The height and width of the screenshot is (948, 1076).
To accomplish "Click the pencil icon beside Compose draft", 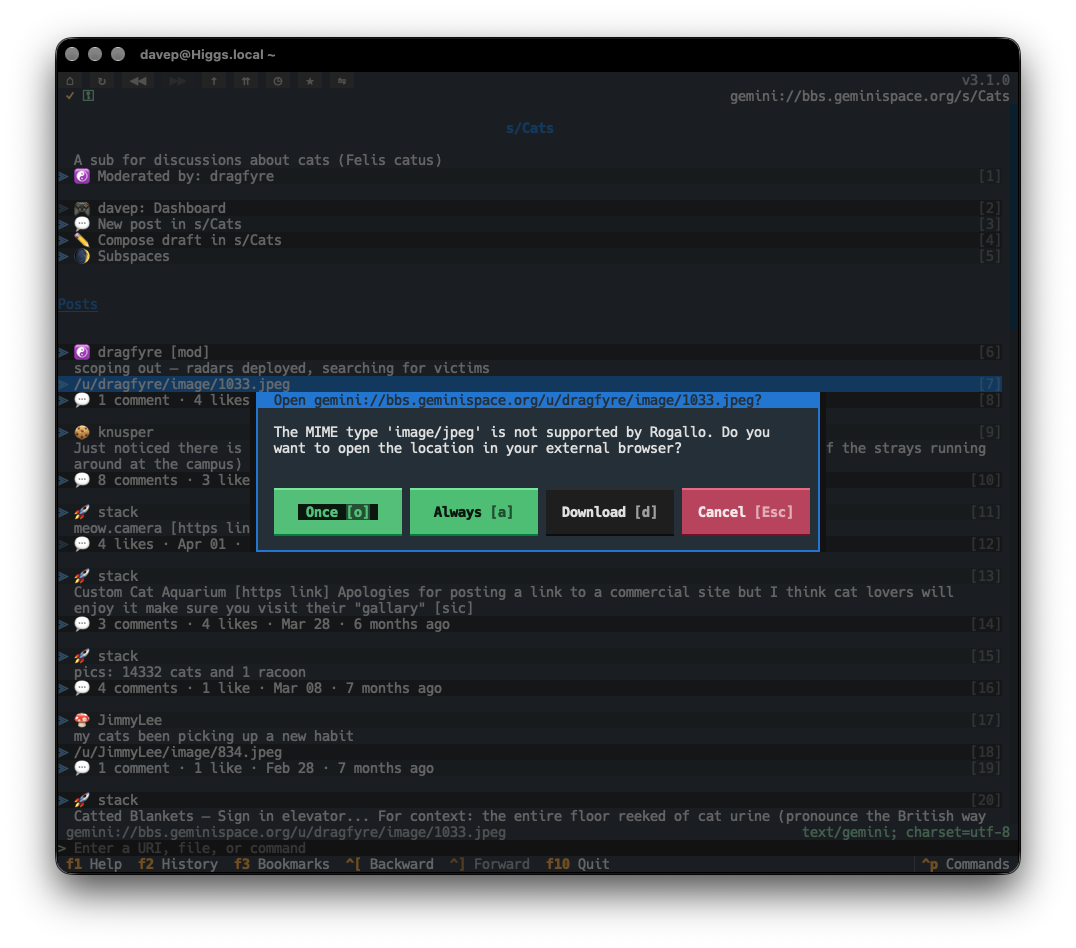I will coord(82,240).
